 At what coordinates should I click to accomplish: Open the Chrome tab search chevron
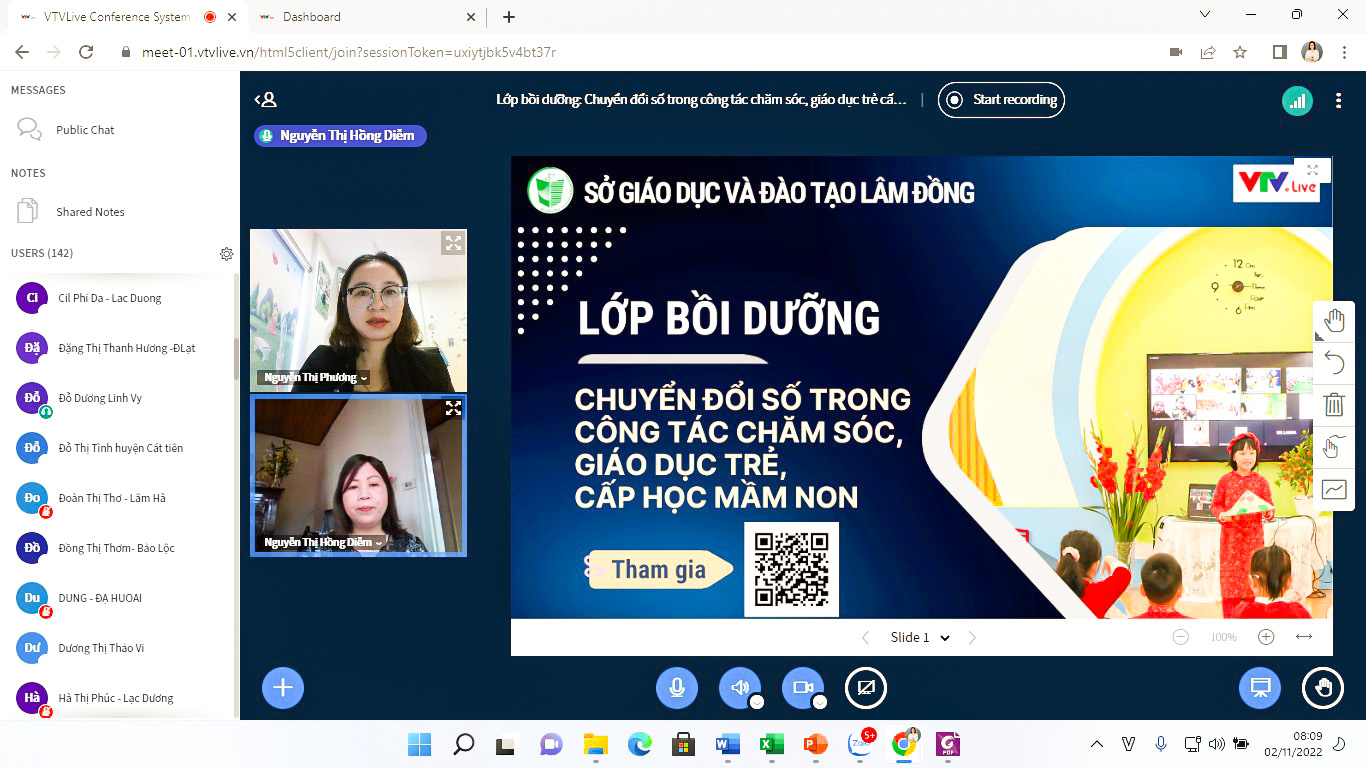tap(1205, 14)
